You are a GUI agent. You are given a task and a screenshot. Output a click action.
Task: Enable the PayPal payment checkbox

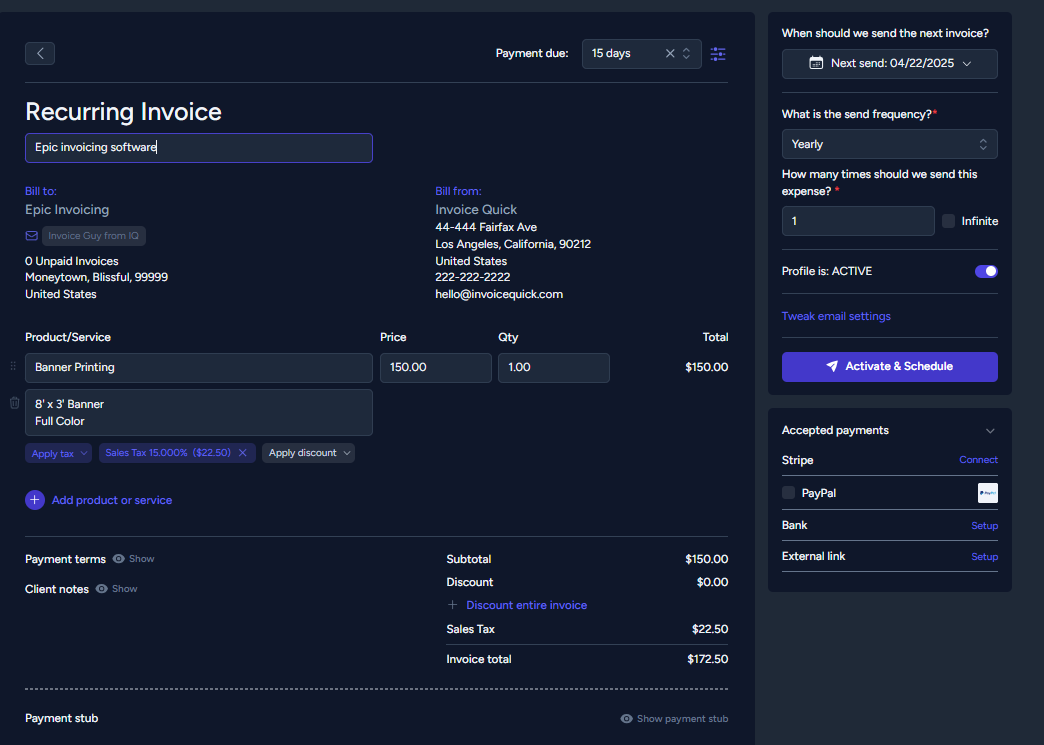(788, 493)
